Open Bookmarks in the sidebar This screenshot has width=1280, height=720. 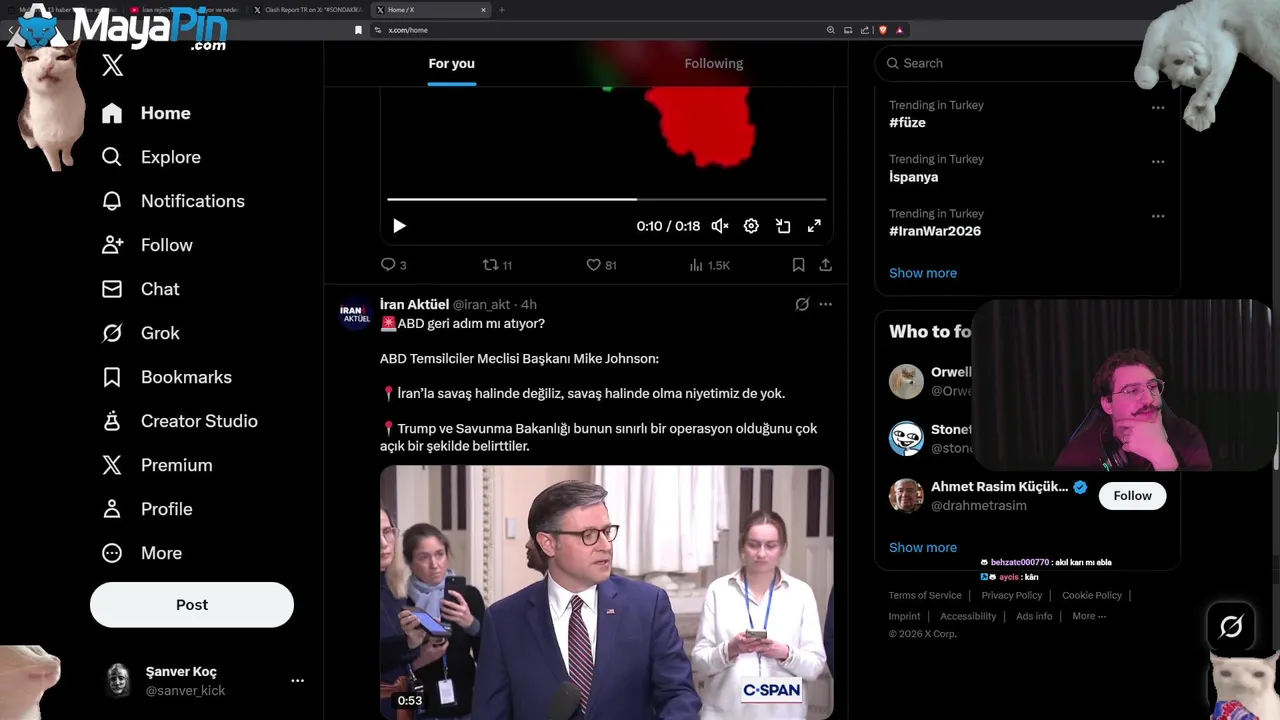click(x=166, y=377)
